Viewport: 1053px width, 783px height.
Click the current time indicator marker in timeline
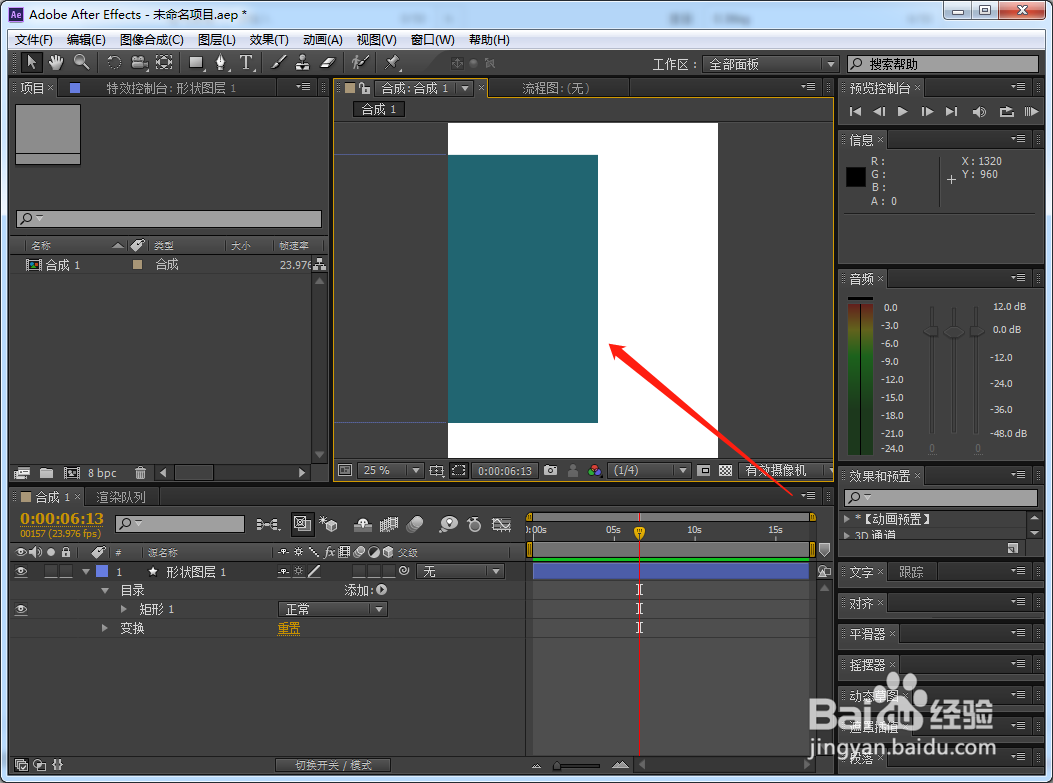point(639,533)
